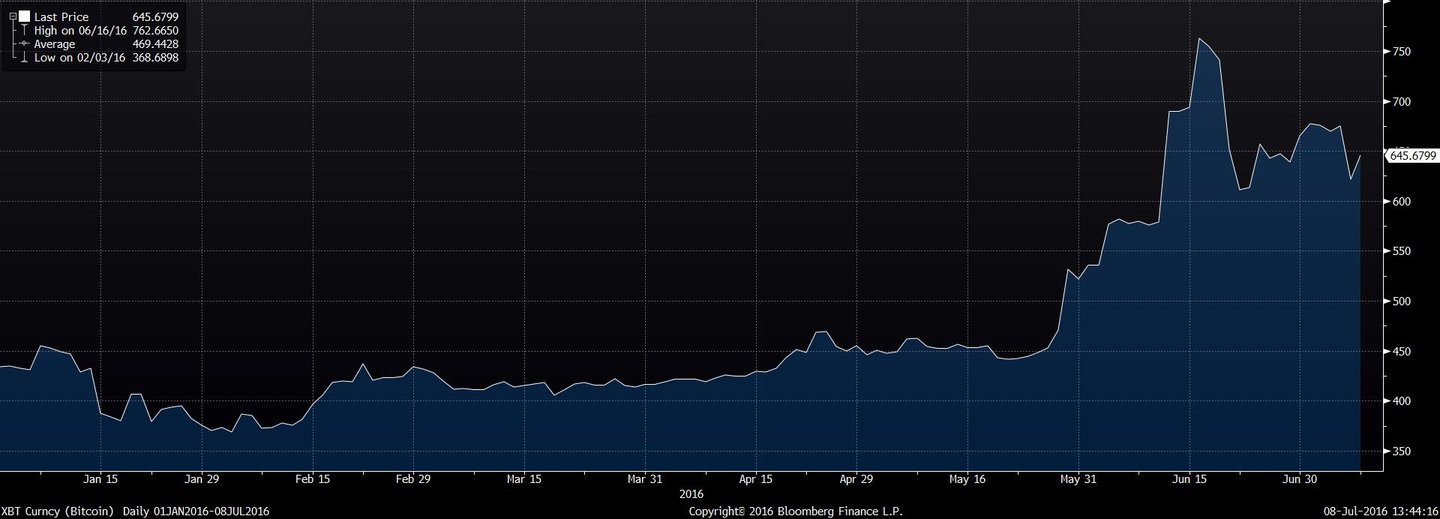Select the 'Last Price' legend label
Viewport: 1440px width, 519px height.
pyautogui.click(x=61, y=17)
